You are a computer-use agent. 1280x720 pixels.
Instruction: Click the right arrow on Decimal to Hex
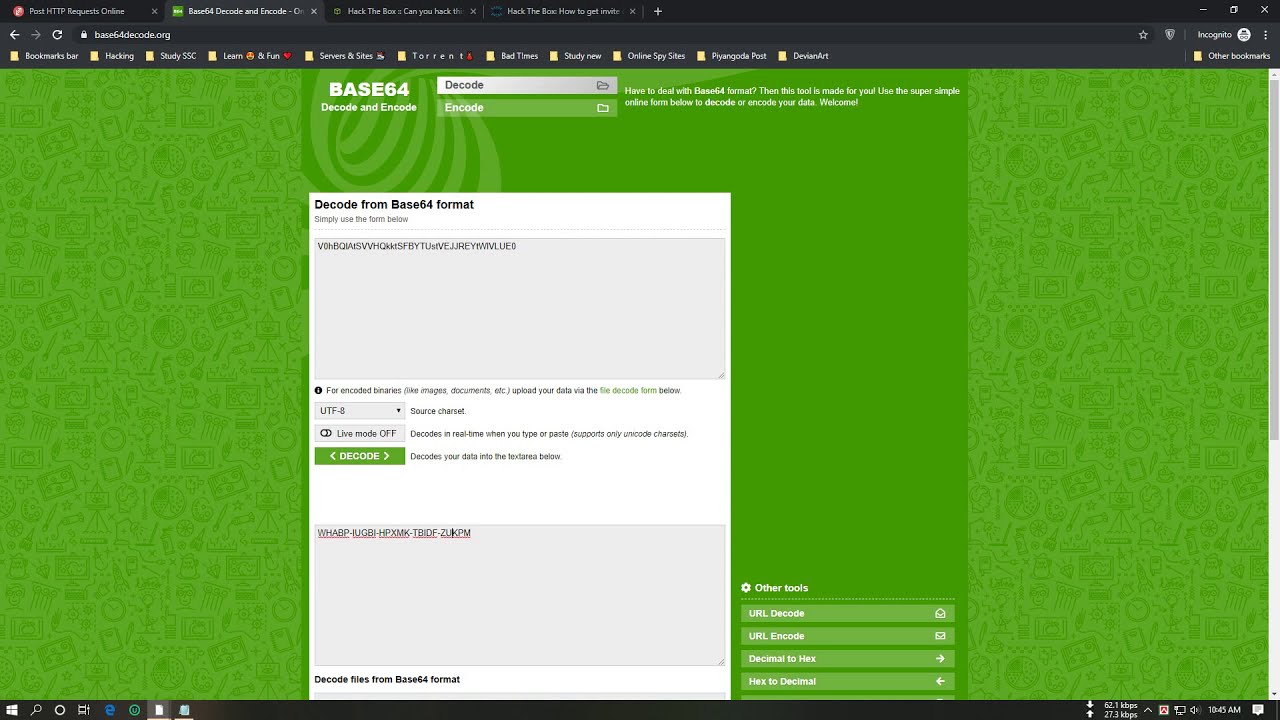click(940, 659)
